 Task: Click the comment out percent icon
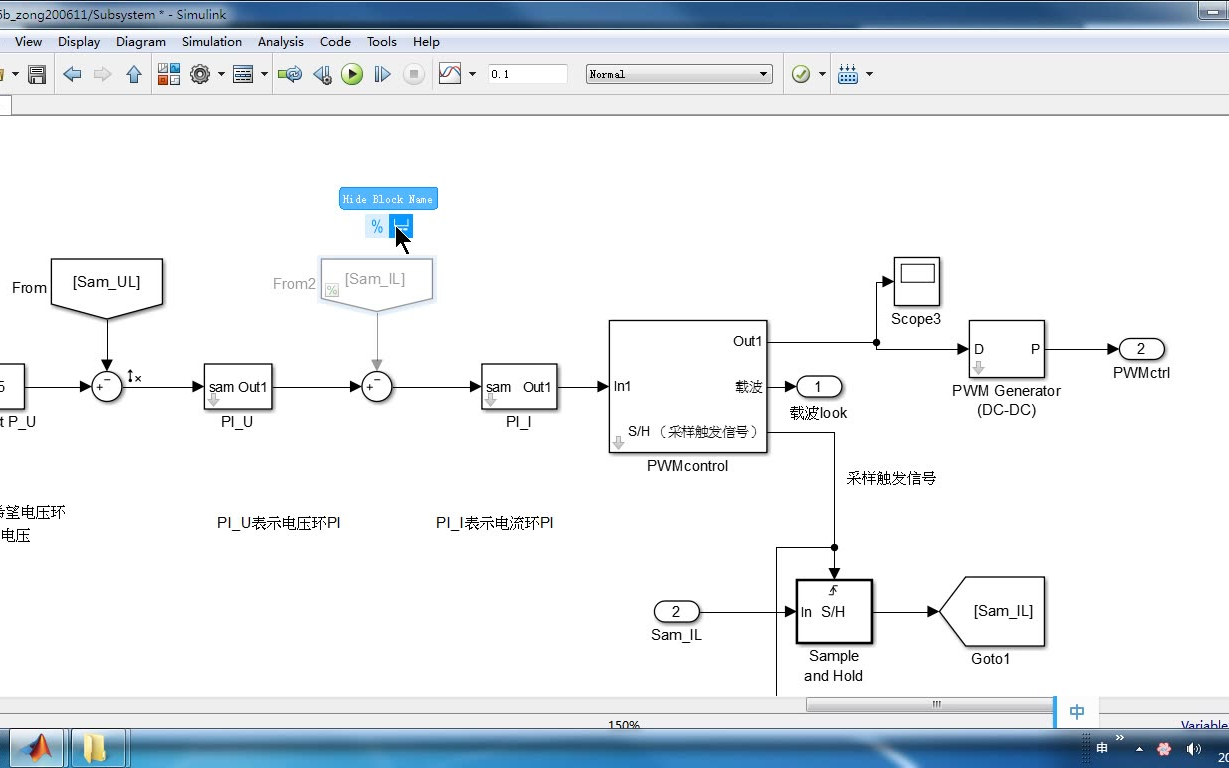point(377,227)
